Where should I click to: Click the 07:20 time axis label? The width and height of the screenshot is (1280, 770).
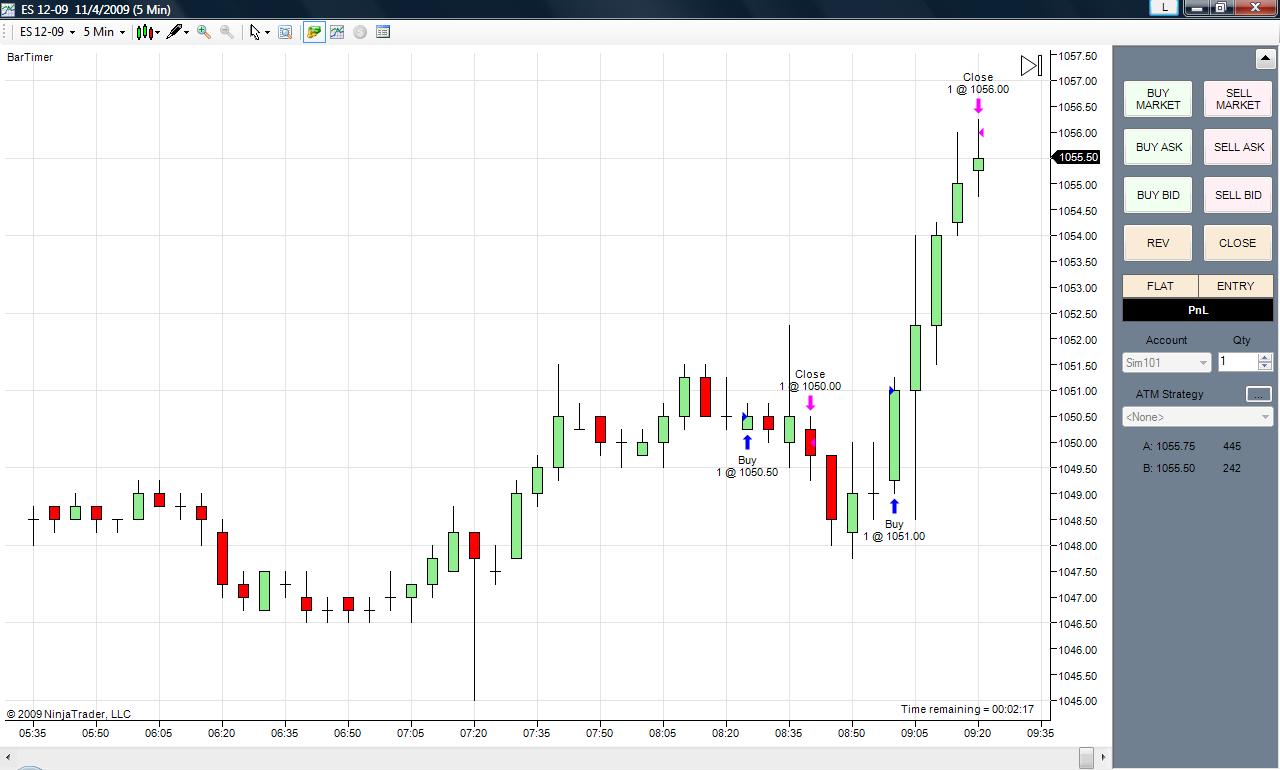point(474,733)
